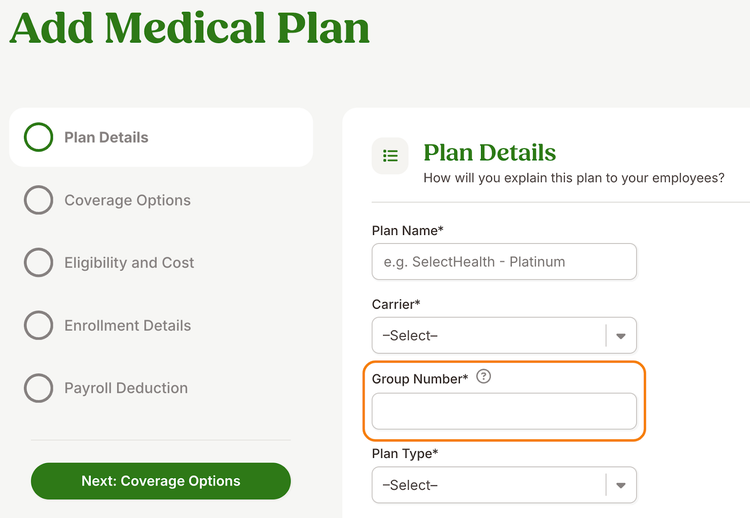750x518 pixels.
Task: Select the Eligibility and Cost step circle
Action: click(x=38, y=263)
